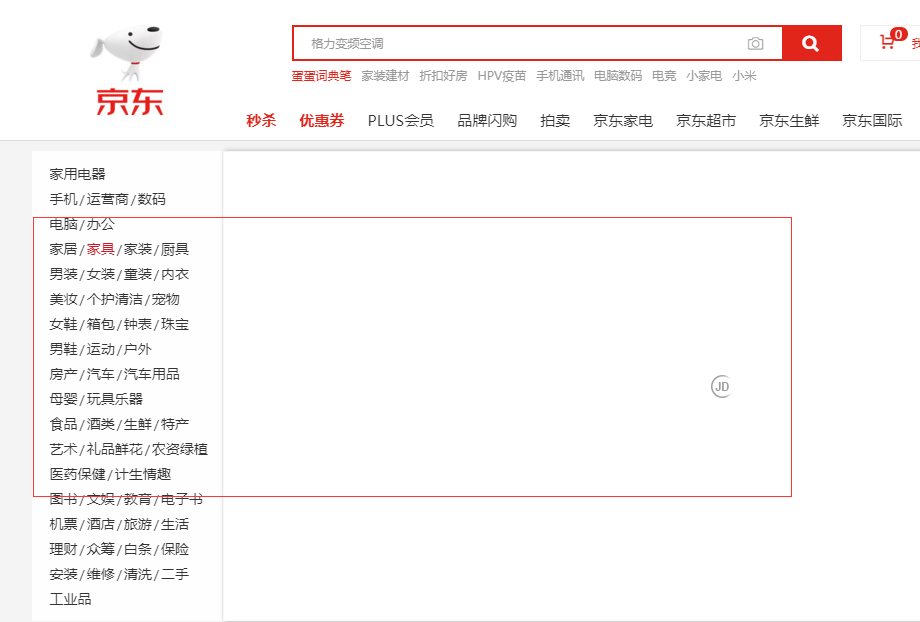Viewport: 920px width, 622px height.
Task: Select 运营商 in the category list
Action: point(107,199)
